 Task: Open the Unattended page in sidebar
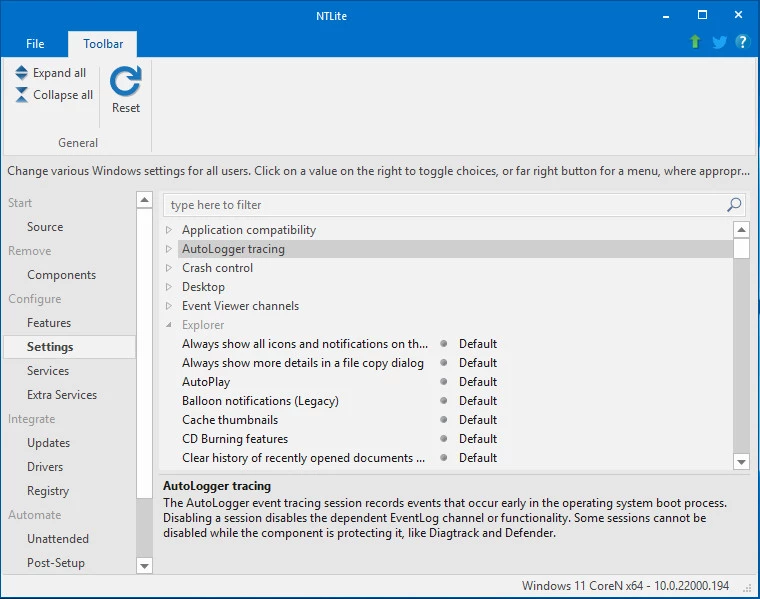click(58, 539)
